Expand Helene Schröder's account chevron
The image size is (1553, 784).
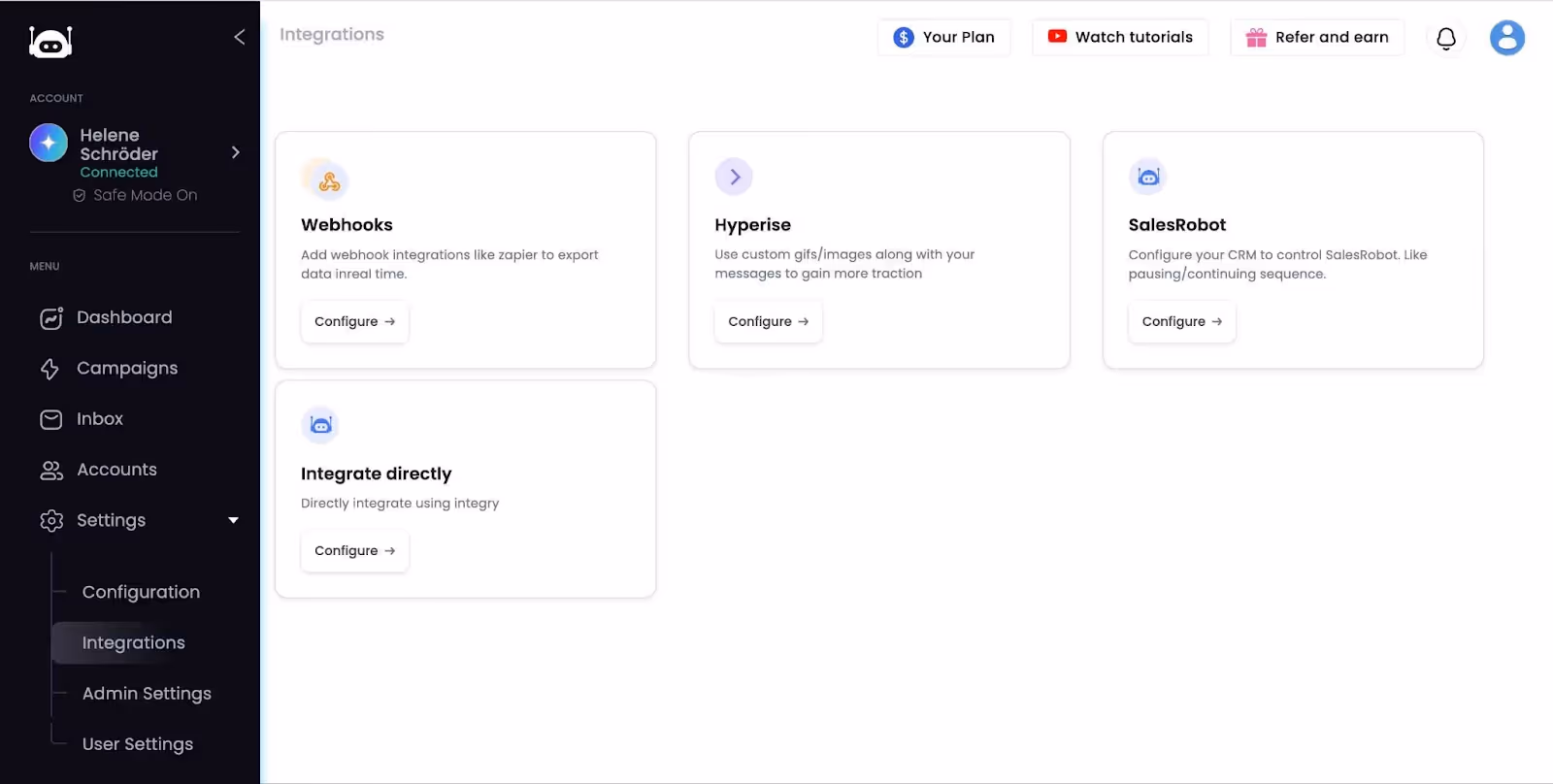pos(235,152)
